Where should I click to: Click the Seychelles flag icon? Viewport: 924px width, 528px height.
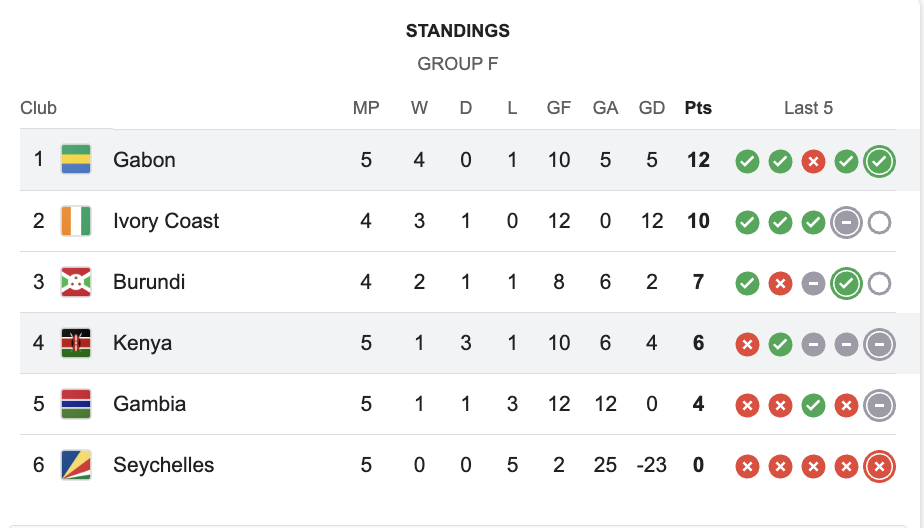[x=76, y=465]
